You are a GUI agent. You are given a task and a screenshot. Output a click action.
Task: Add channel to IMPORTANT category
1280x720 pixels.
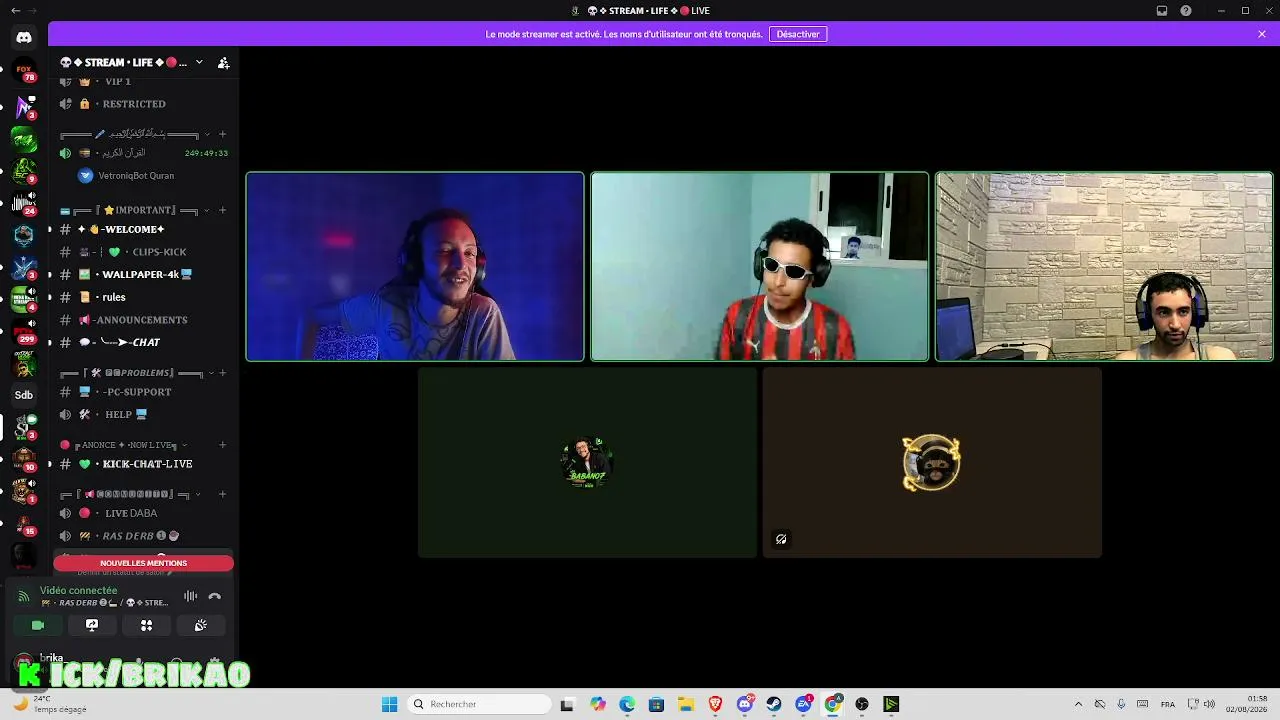point(222,210)
